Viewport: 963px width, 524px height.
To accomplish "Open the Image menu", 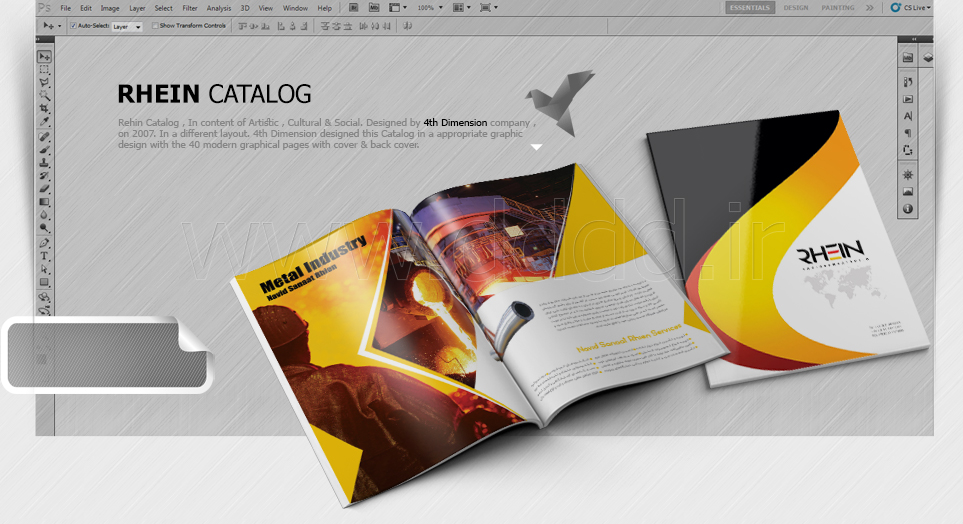I will 110,8.
